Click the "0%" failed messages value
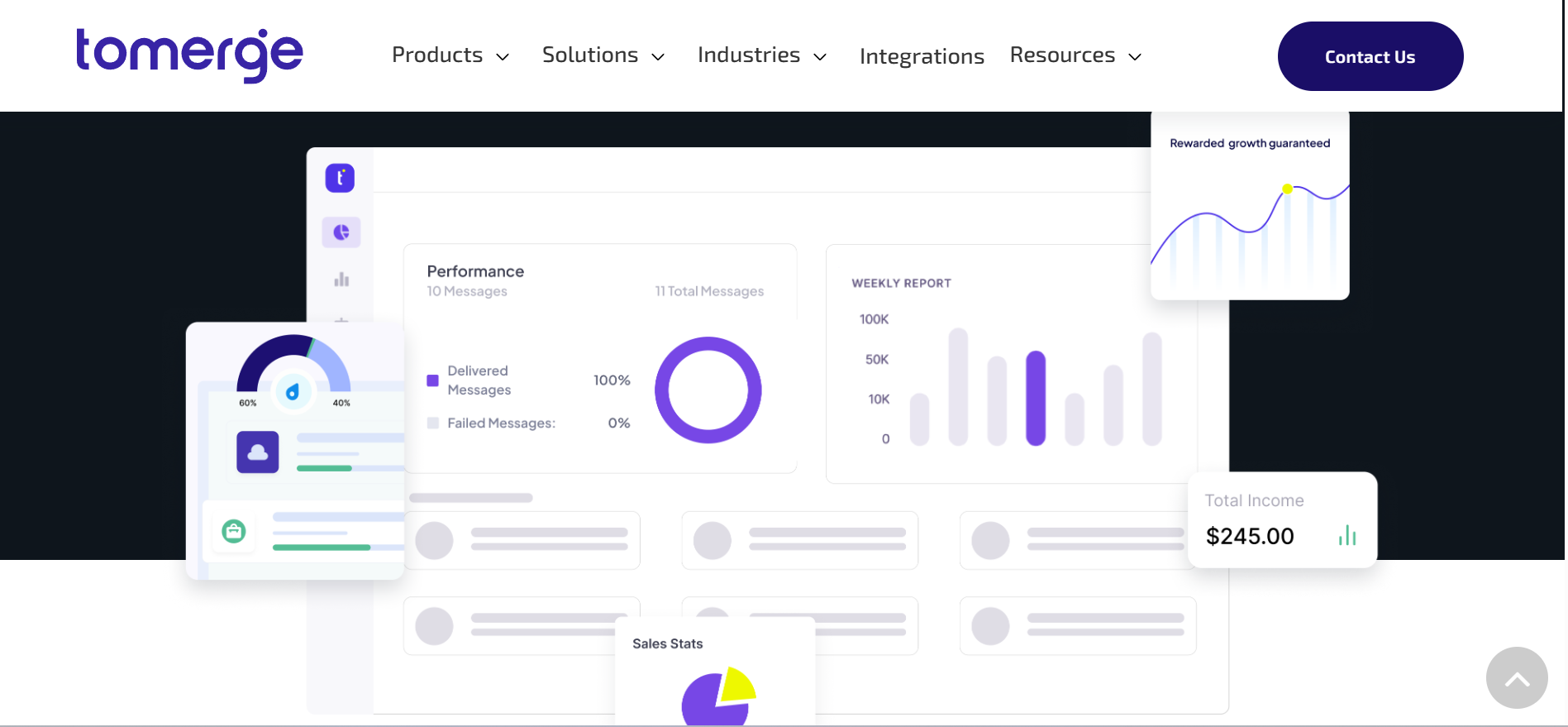Screen dimensions: 1568x727 [x=619, y=423]
